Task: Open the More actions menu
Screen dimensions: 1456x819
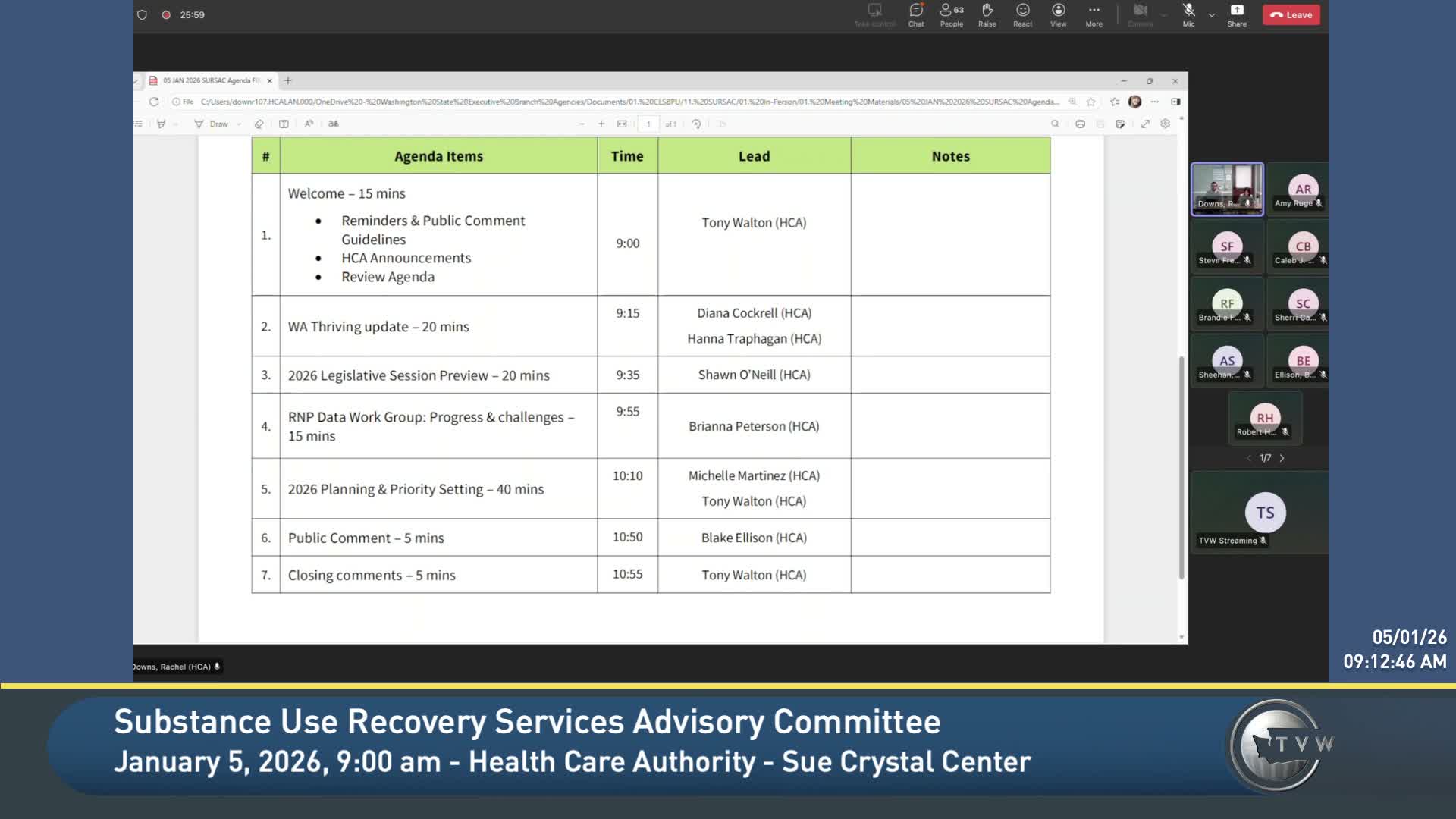Action: click(x=1094, y=14)
